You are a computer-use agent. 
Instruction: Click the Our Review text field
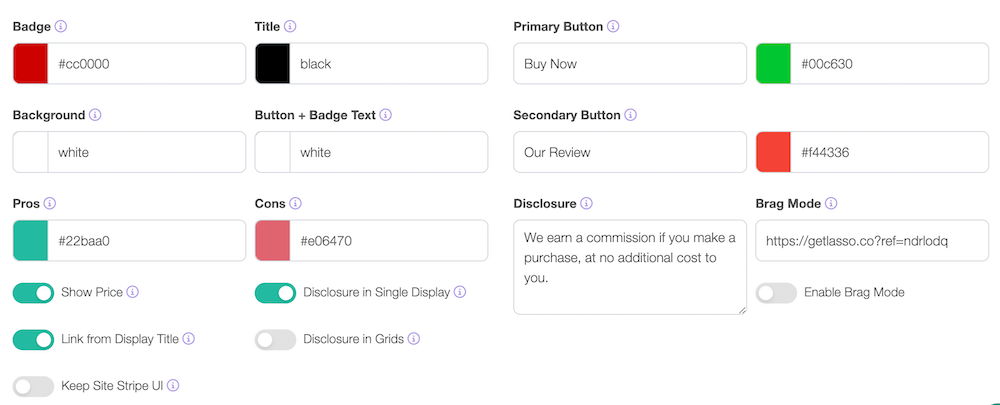630,152
